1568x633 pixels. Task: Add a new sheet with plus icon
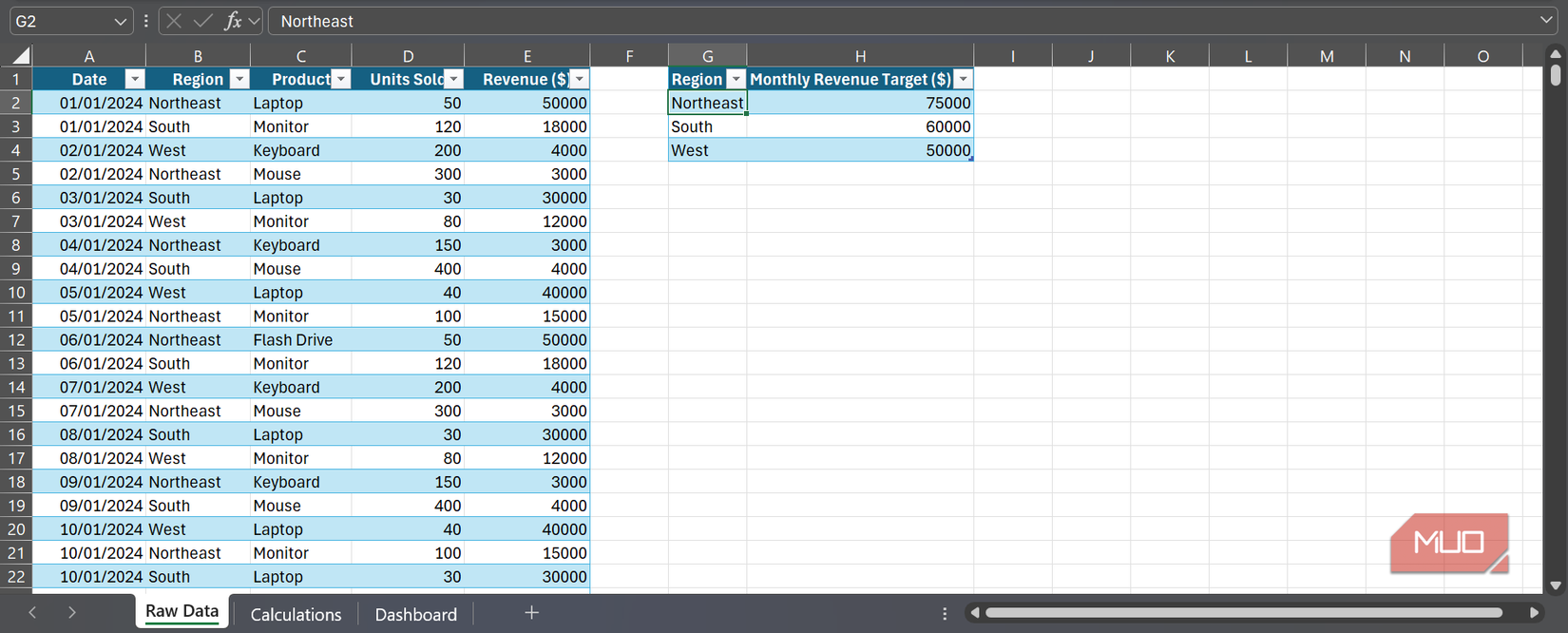(x=531, y=613)
